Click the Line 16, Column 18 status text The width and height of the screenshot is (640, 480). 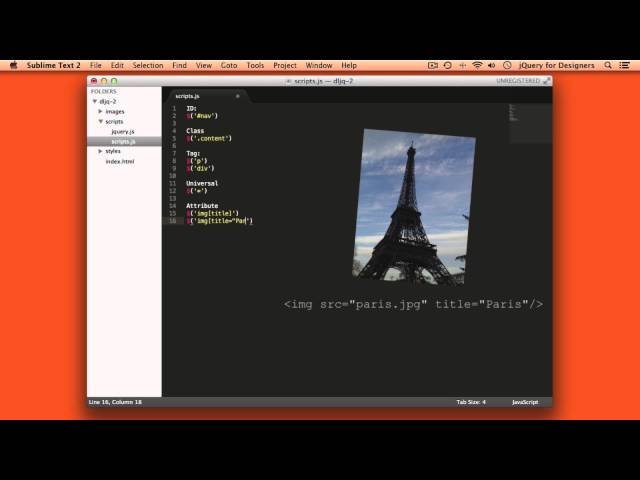click(115, 402)
